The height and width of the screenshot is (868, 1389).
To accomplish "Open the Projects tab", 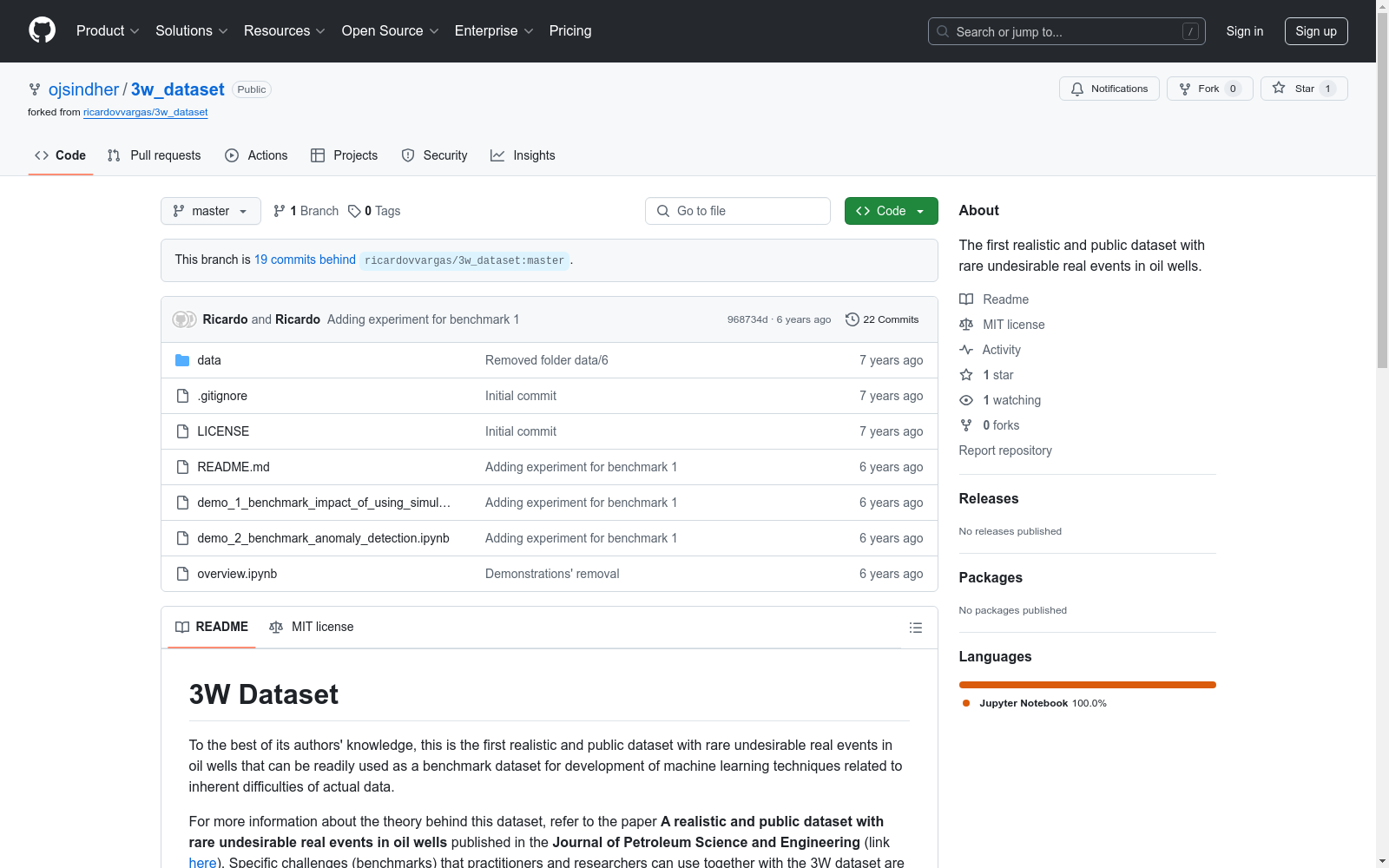I will 345,155.
